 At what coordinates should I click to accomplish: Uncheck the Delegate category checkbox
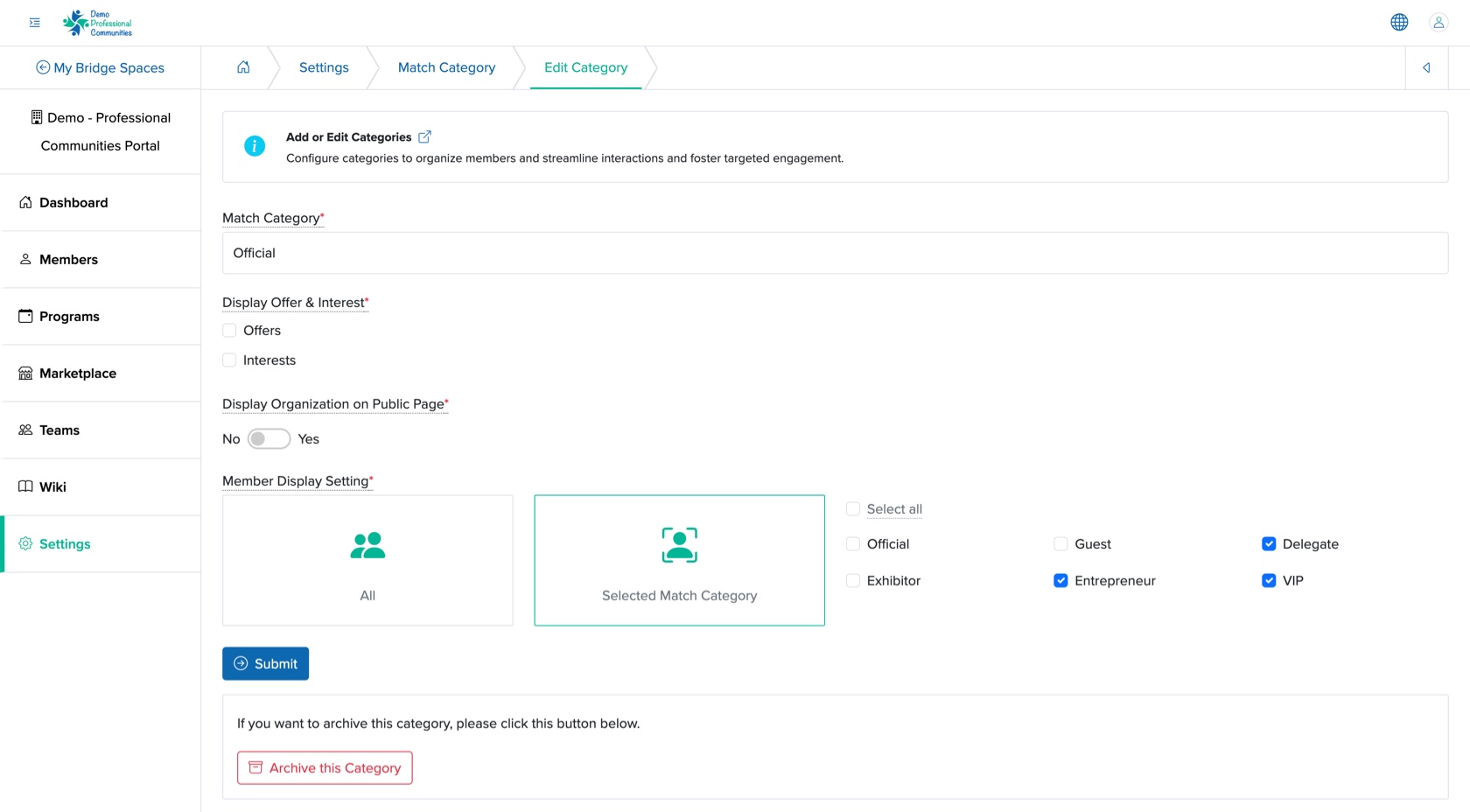[x=1269, y=543]
